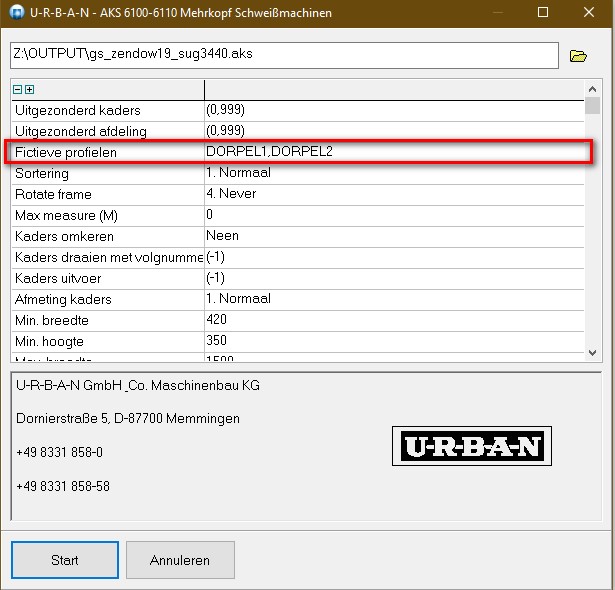Image resolution: width=615 pixels, height=590 pixels.
Task: Select the Fictieve profielen row label
Action: click(x=66, y=153)
